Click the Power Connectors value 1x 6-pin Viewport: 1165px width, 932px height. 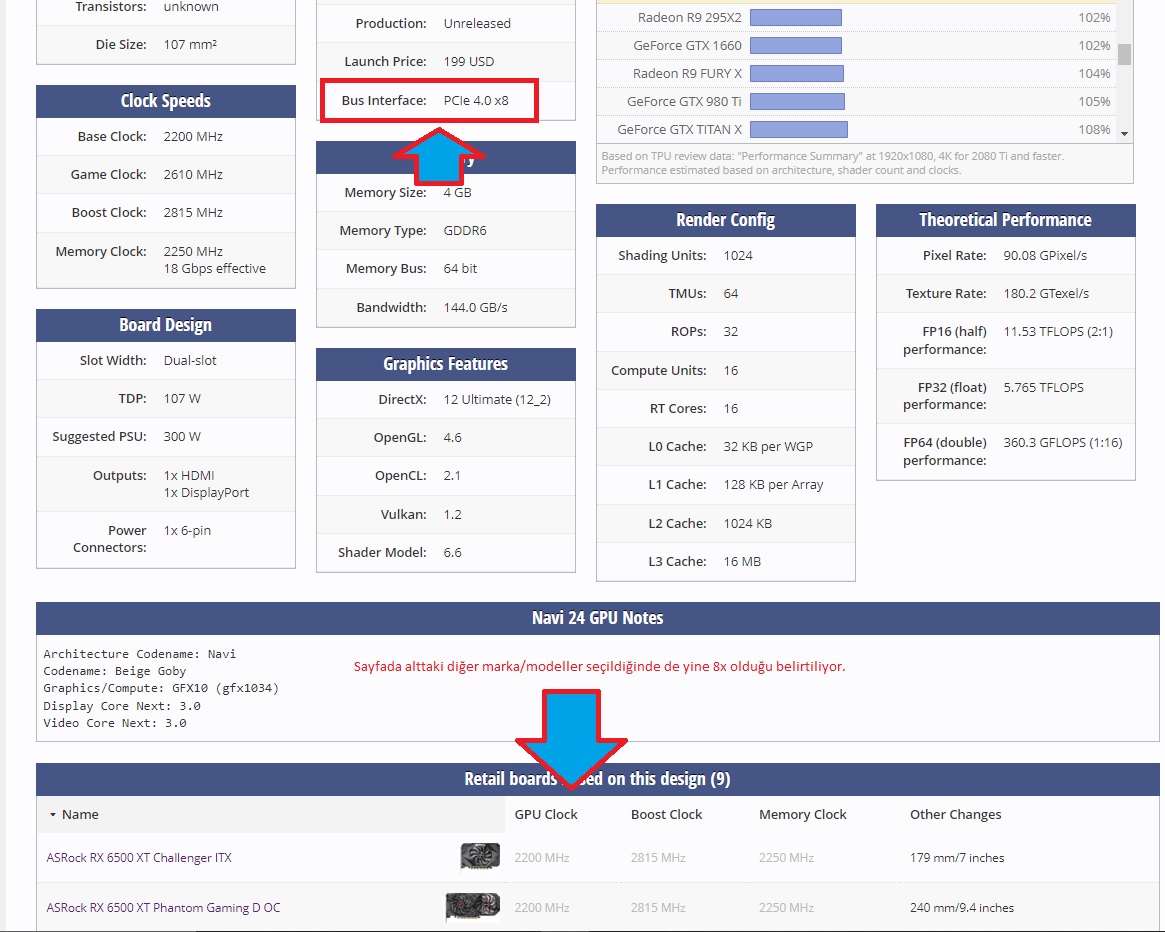coord(187,531)
